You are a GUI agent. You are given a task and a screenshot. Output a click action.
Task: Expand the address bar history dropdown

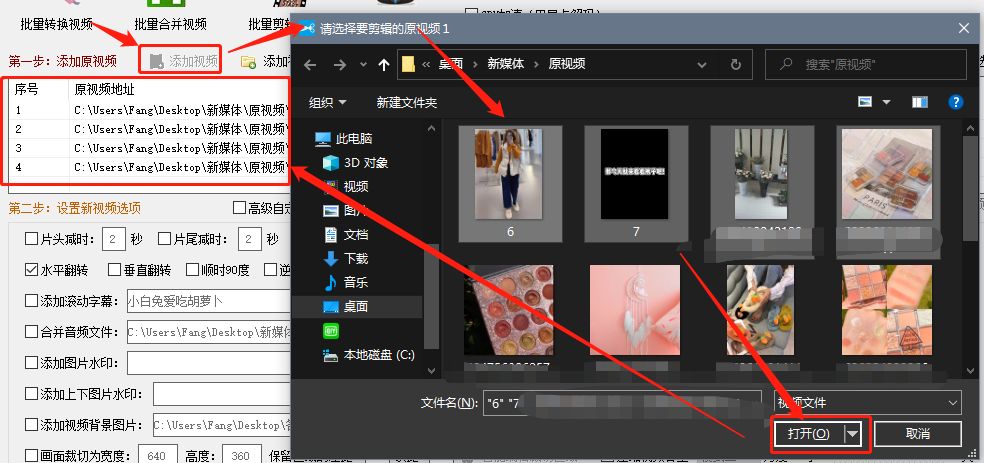(x=702, y=64)
